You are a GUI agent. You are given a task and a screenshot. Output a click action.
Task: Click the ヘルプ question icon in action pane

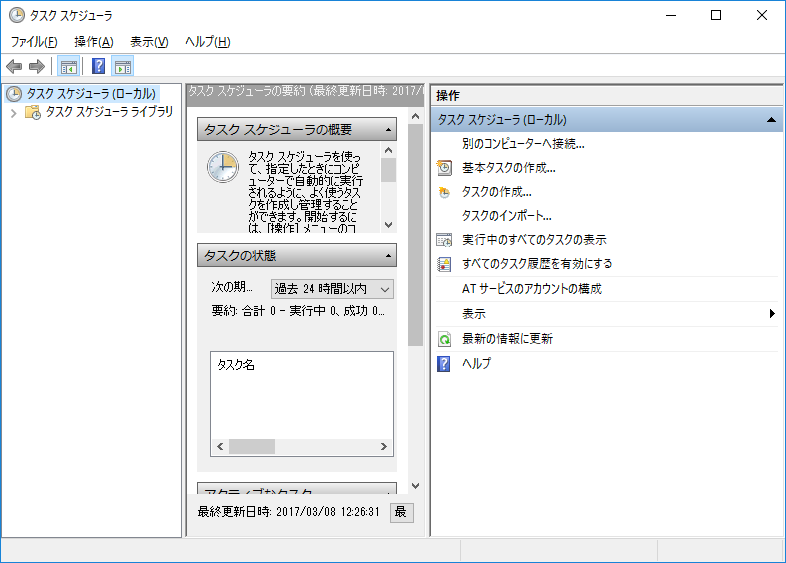point(444,364)
